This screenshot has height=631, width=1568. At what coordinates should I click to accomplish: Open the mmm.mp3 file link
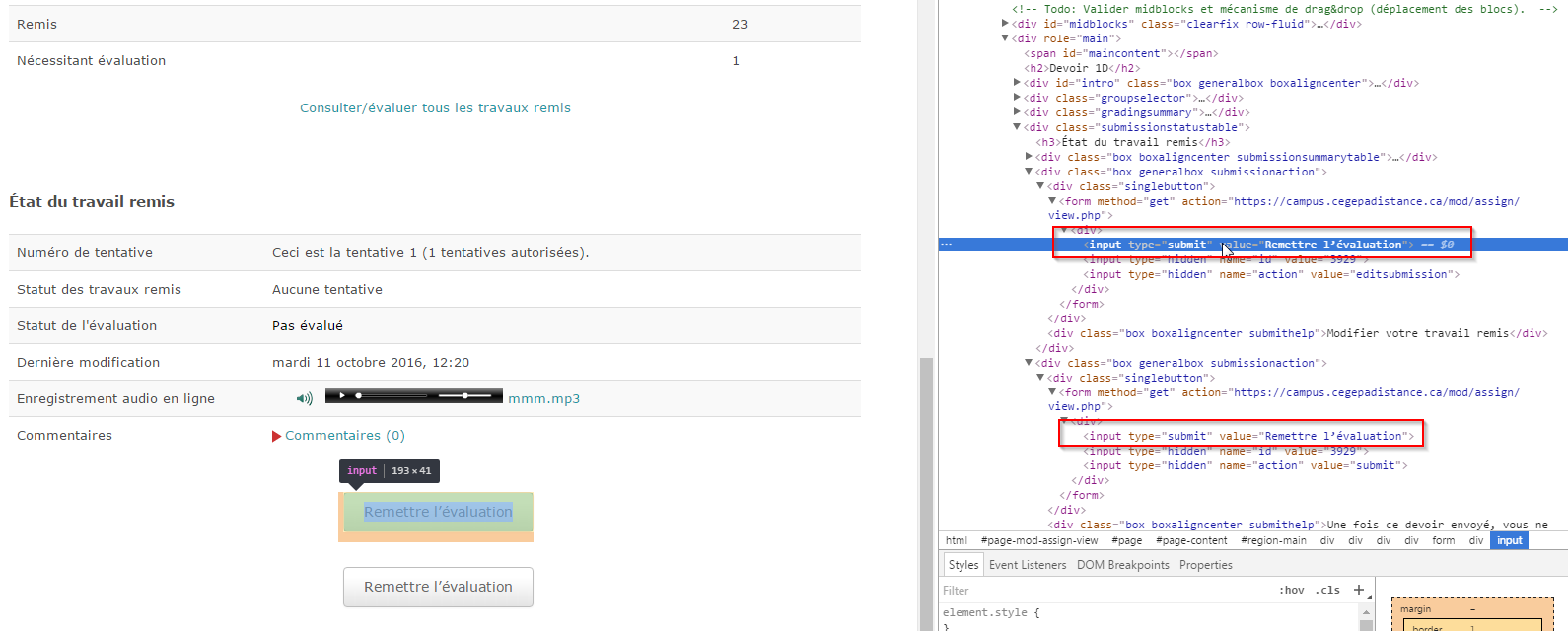(x=543, y=399)
